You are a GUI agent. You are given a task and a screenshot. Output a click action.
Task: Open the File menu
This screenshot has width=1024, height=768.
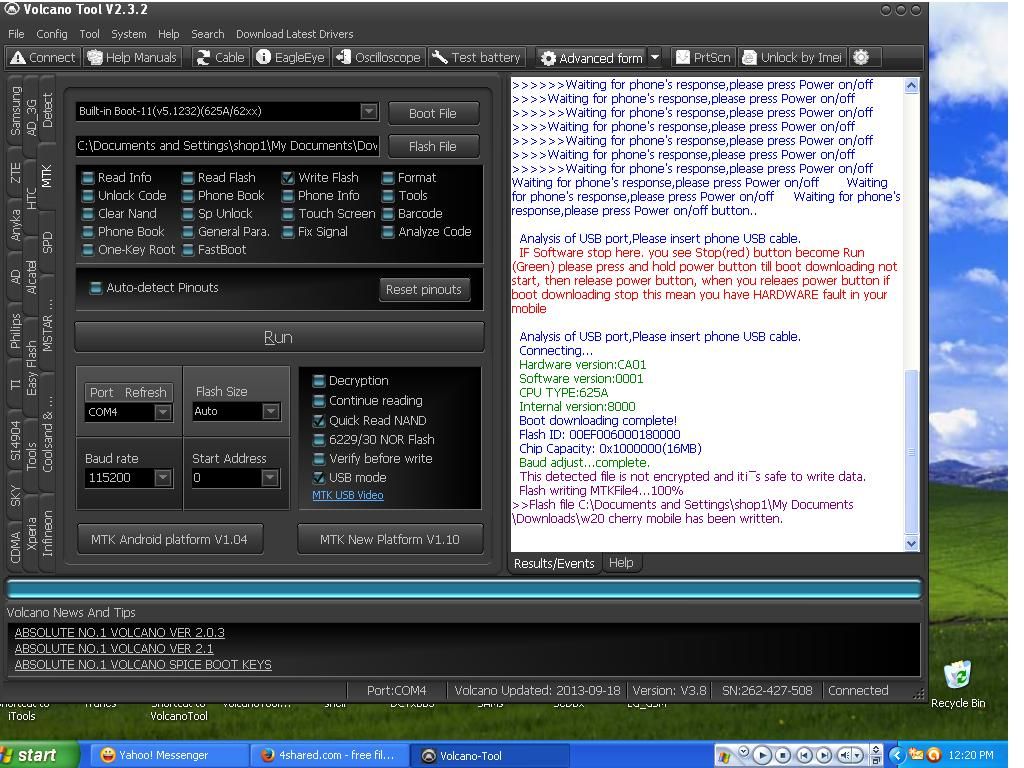click(x=16, y=34)
